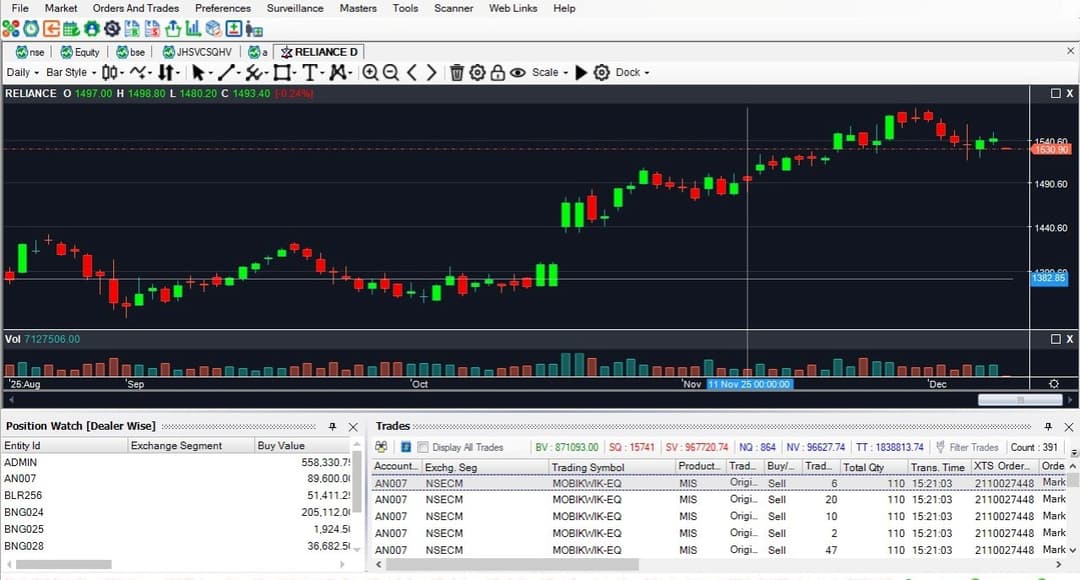The image size is (1080, 580).
Task: Pin the Trades panel
Action: (x=1048, y=427)
